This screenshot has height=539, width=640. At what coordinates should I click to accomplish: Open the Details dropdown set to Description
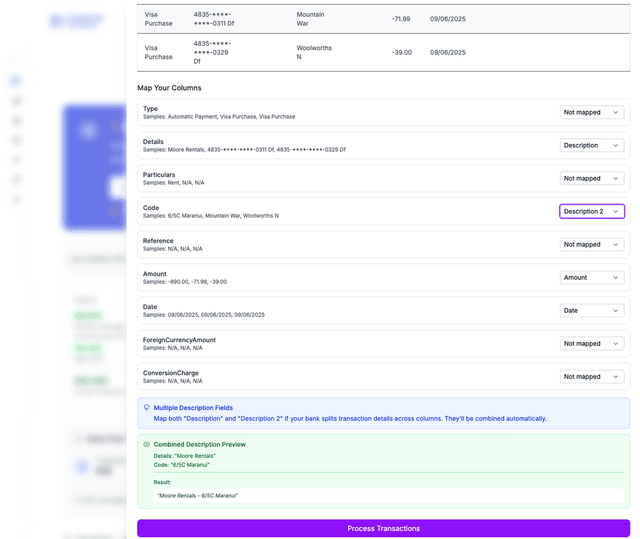click(x=591, y=145)
